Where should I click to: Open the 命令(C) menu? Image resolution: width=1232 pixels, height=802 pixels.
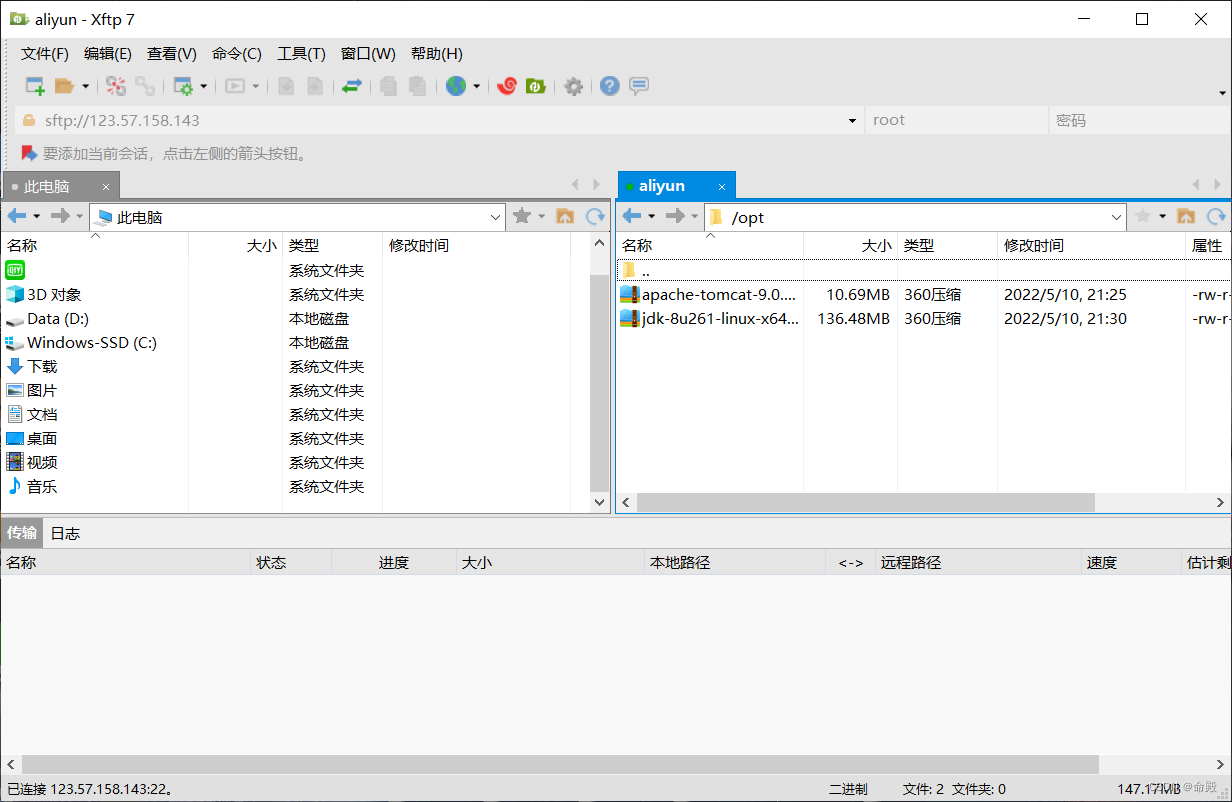[237, 54]
